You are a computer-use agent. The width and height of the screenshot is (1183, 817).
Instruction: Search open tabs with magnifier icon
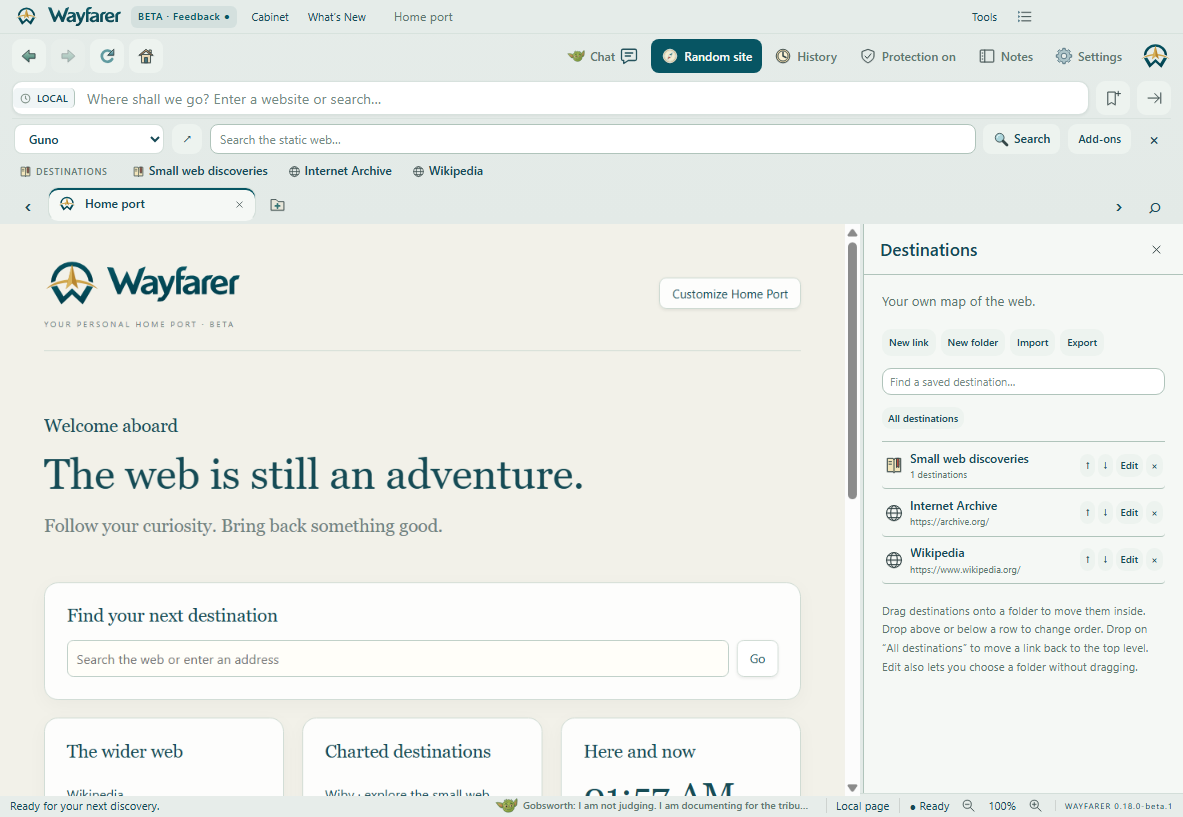click(1154, 207)
